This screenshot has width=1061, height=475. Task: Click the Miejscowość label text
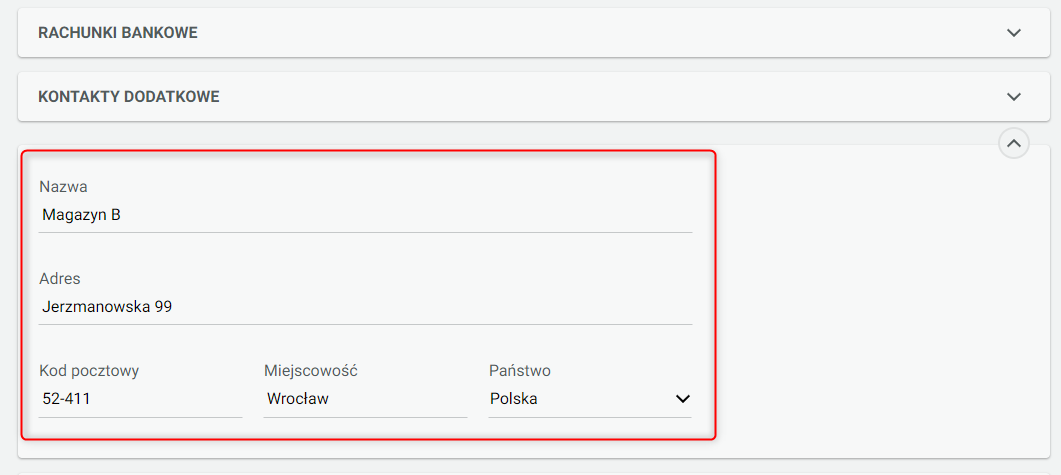pyautogui.click(x=311, y=371)
